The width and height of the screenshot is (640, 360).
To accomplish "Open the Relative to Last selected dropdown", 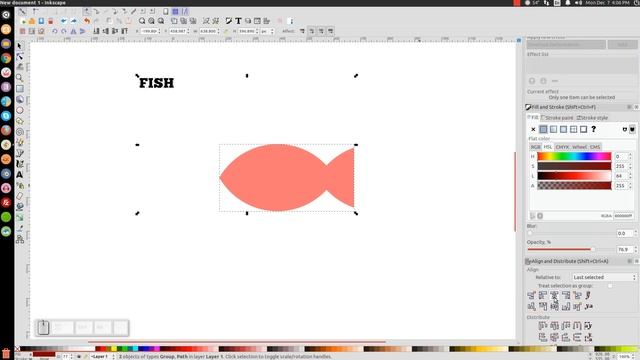I will coord(604,277).
